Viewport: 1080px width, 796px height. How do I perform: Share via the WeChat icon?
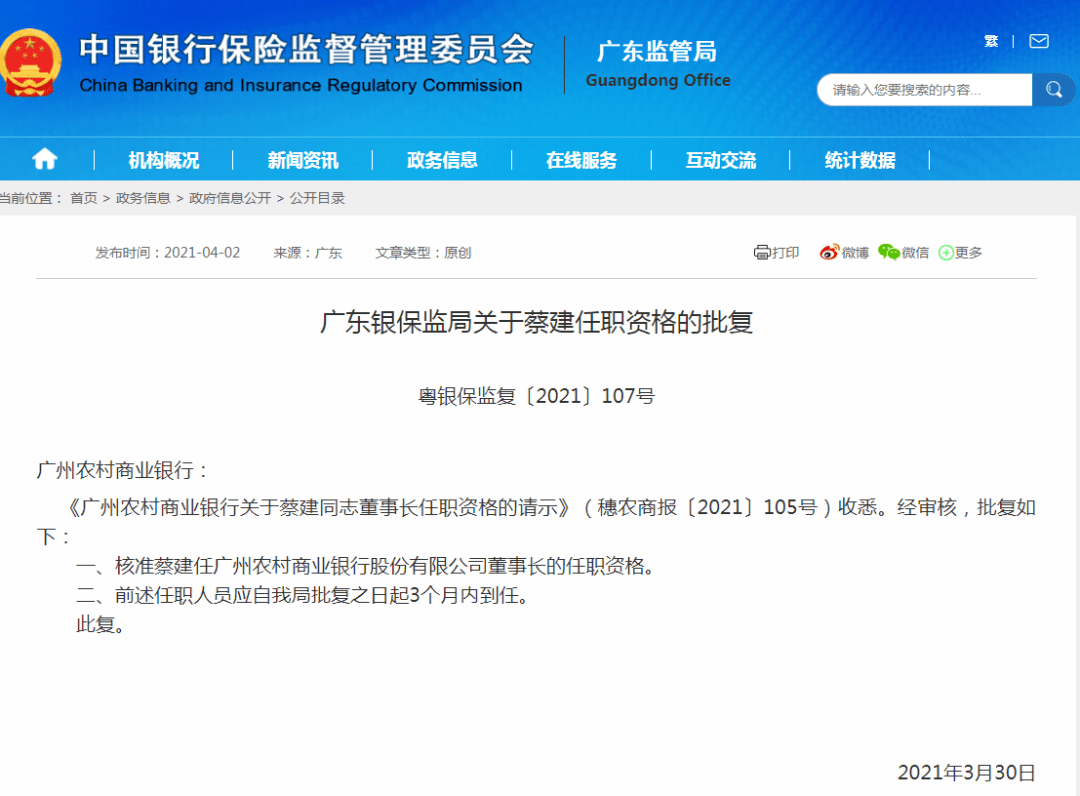tap(889, 252)
